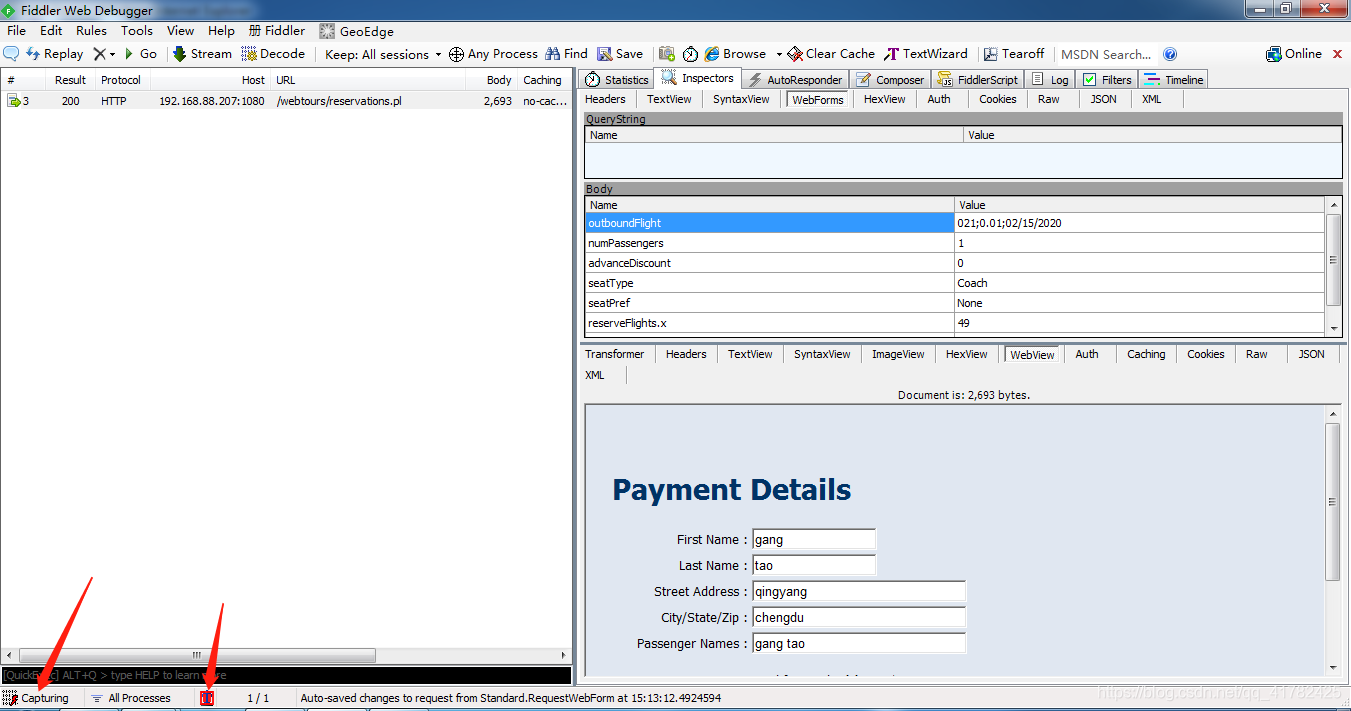Viewport: 1351px width, 711px height.
Task: Open the Remove sessions X dropdown
Action: [x=104, y=54]
